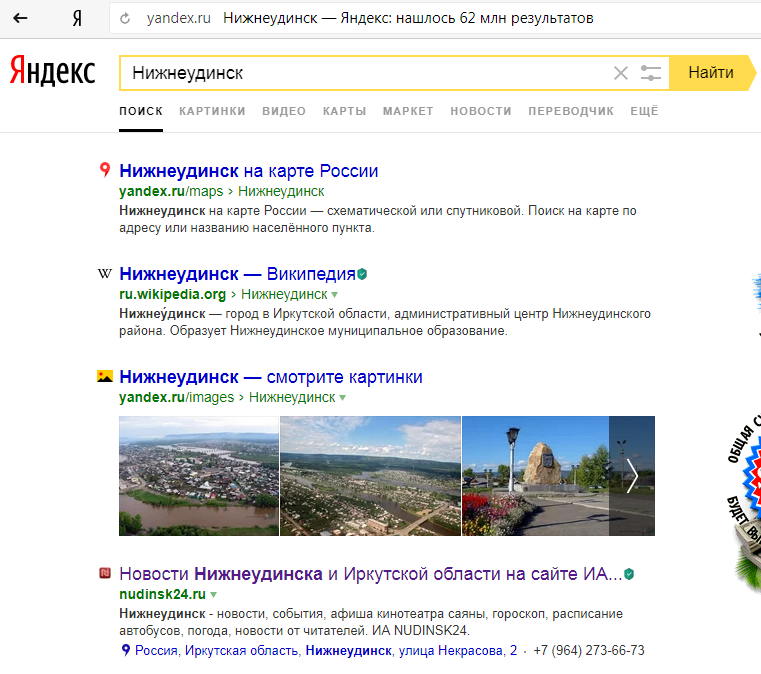761x674 pixels.
Task: Open 'Нижнеудинск — смотрите картинки' result
Action: coord(271,377)
